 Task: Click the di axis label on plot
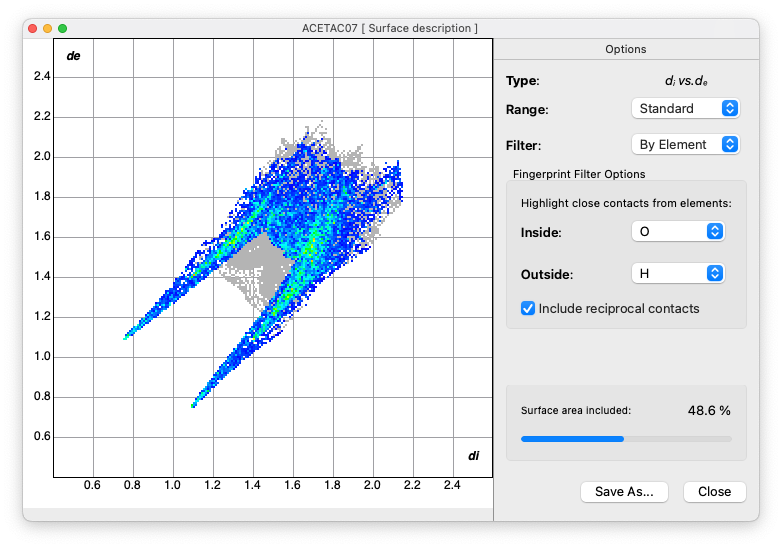pyautogui.click(x=474, y=456)
